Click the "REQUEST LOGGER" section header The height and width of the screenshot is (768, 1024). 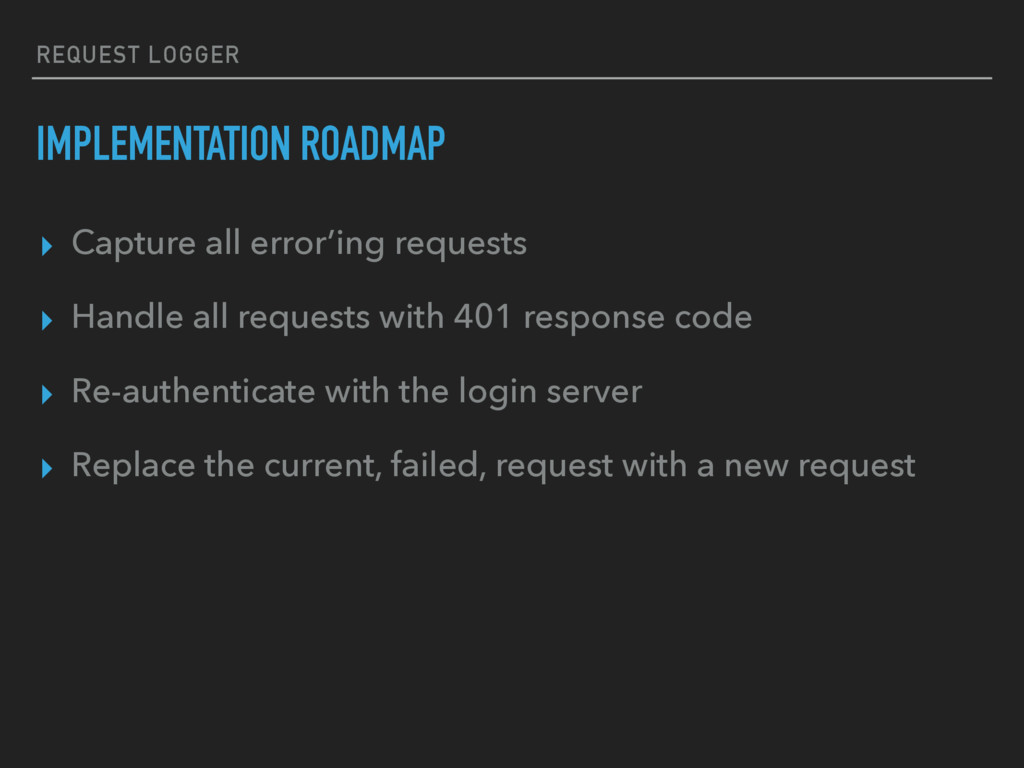138,55
